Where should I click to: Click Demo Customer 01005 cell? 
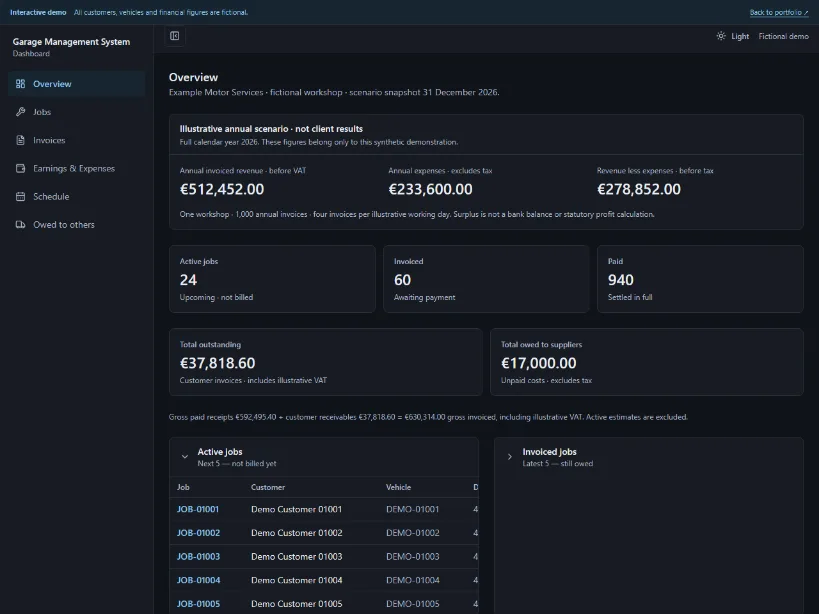296,604
